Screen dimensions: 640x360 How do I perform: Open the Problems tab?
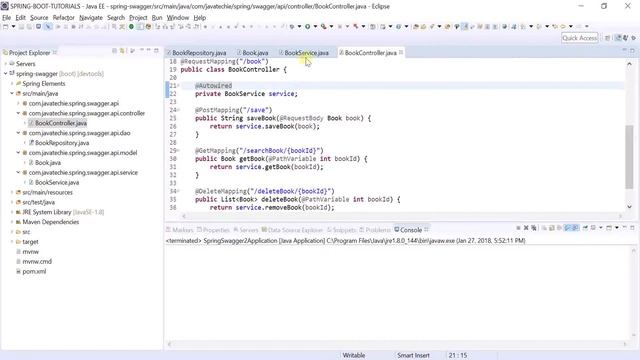click(375, 230)
